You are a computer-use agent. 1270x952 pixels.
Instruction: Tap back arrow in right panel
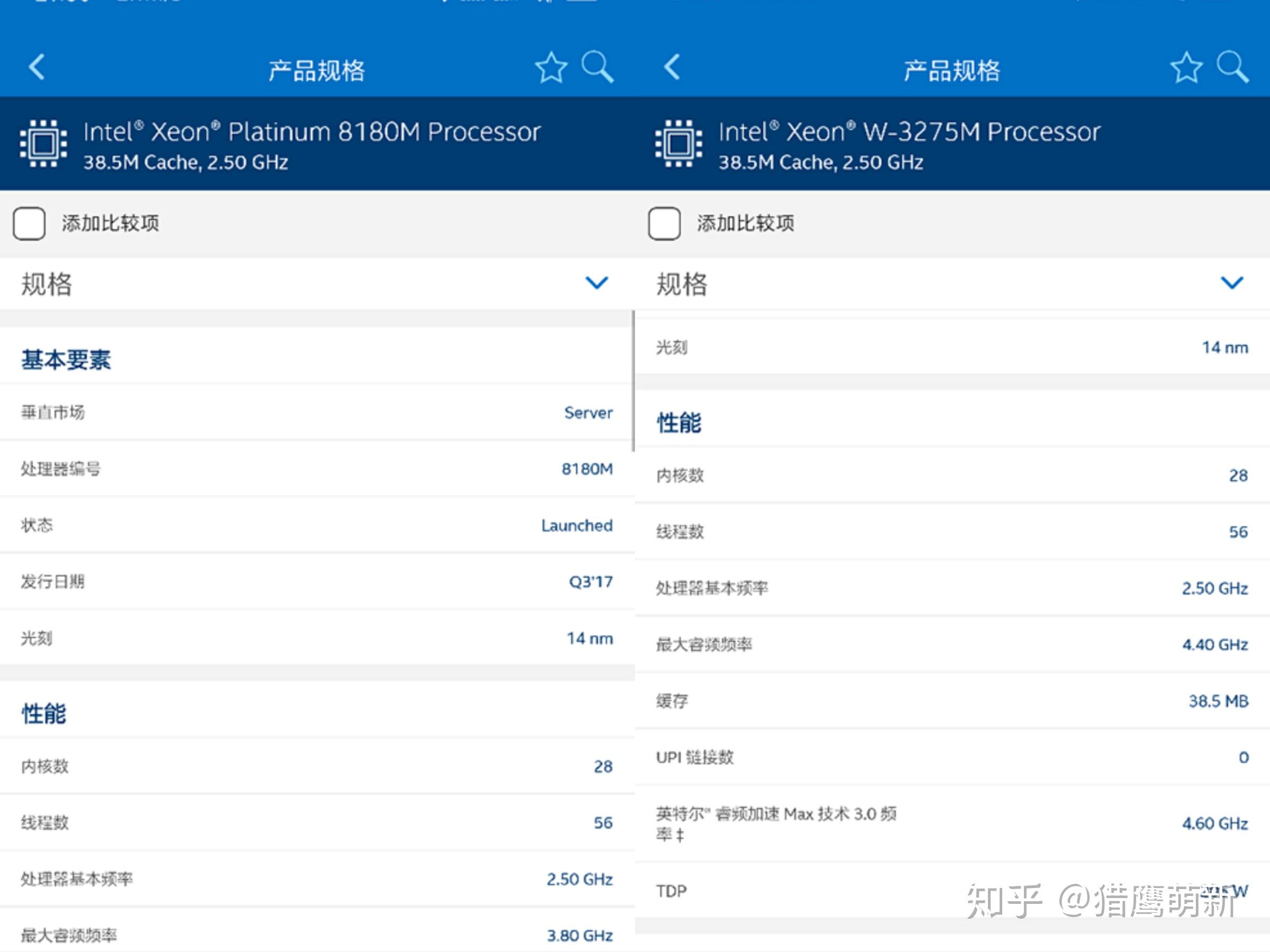click(673, 67)
